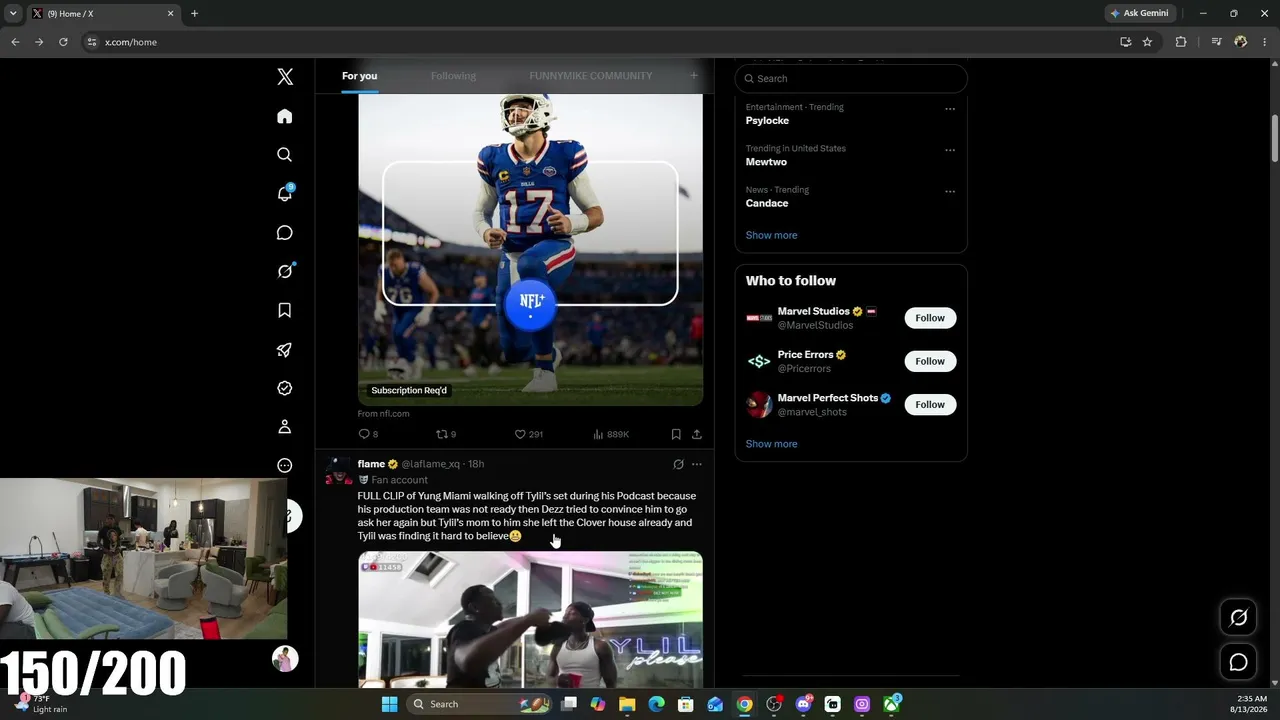This screenshot has width=1280, height=720.
Task: Open Chrome media controls icon
Action: pos(1216,42)
